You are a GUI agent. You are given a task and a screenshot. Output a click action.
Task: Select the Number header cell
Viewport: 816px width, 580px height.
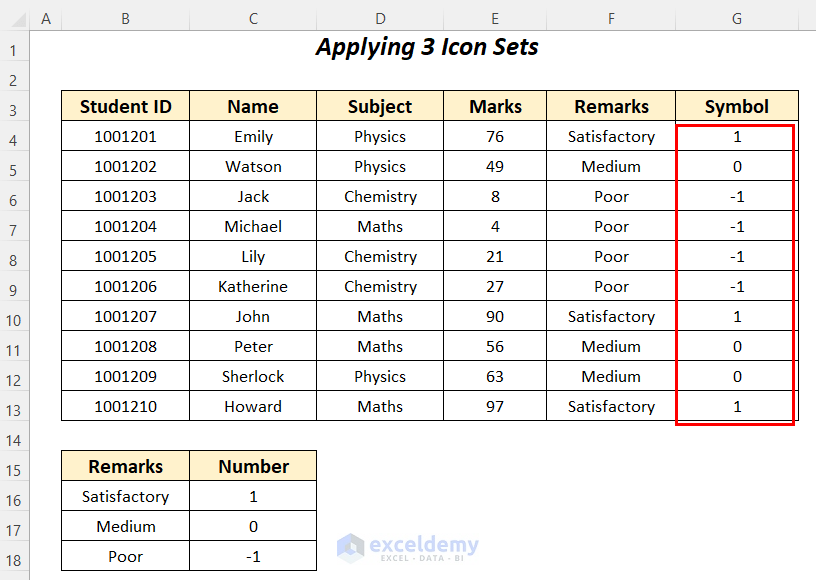tap(253, 467)
